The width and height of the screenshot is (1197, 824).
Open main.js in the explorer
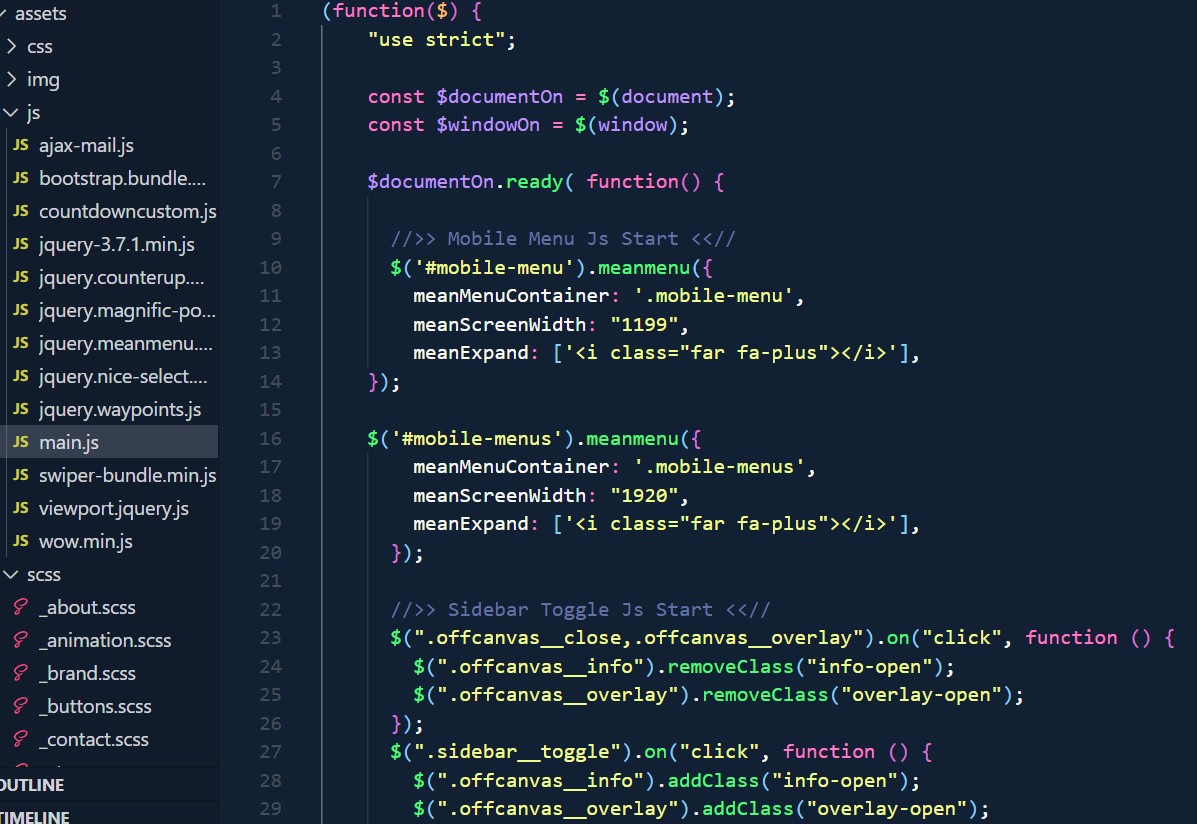pyautogui.click(x=69, y=443)
